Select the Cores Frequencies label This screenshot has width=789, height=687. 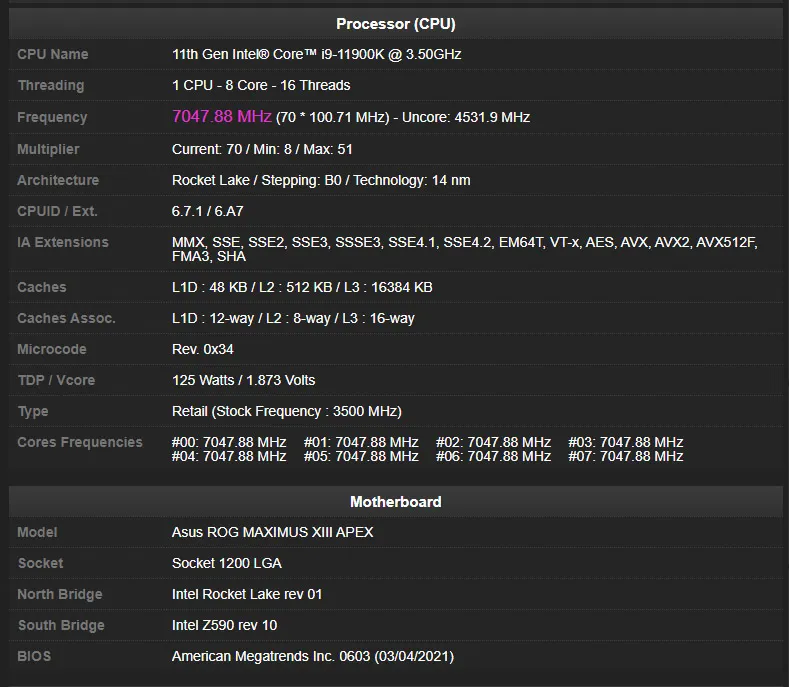(x=80, y=442)
